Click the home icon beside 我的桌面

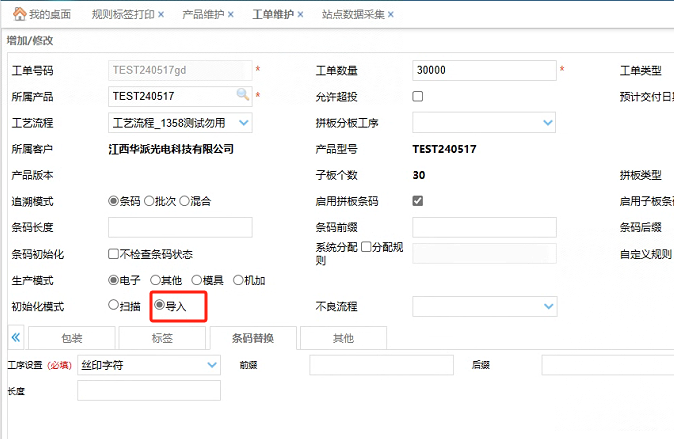point(18,15)
